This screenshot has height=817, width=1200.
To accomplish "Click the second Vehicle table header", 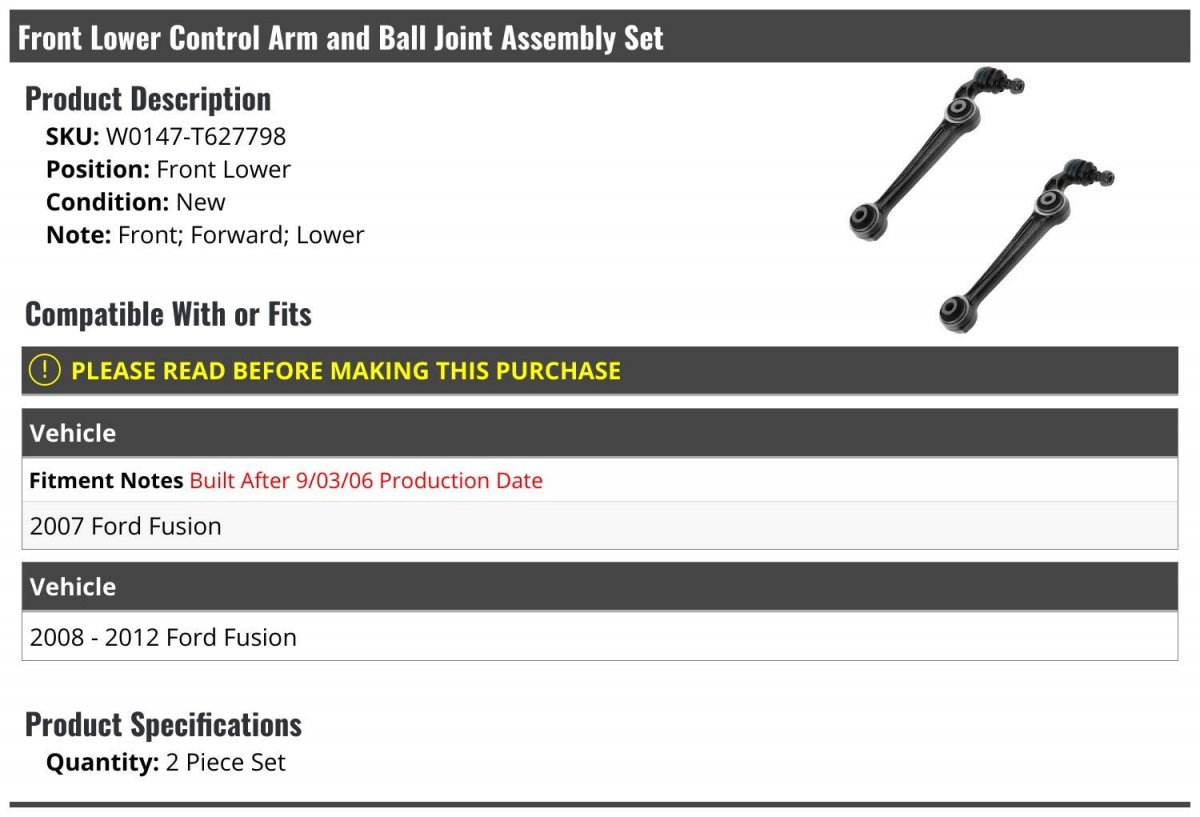I will pos(73,586).
